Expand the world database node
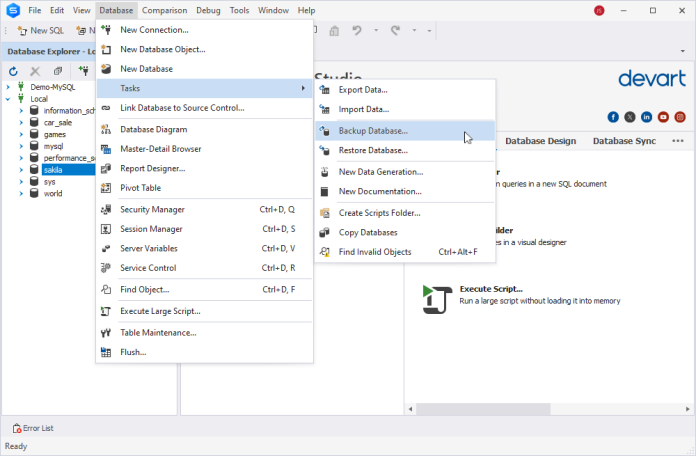 click(21, 194)
